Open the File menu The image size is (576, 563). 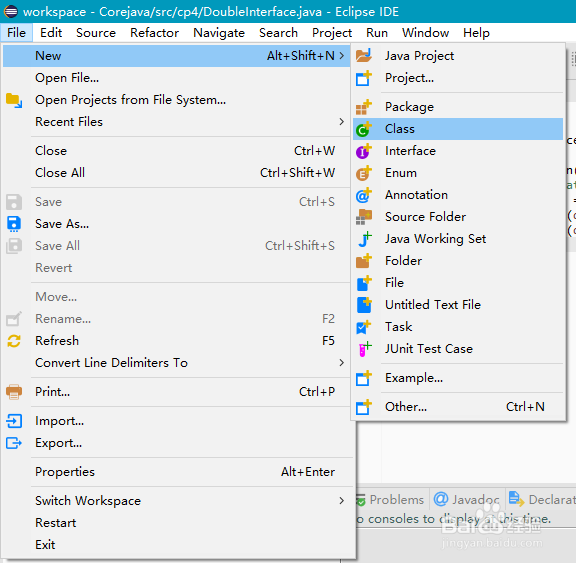[x=17, y=33]
